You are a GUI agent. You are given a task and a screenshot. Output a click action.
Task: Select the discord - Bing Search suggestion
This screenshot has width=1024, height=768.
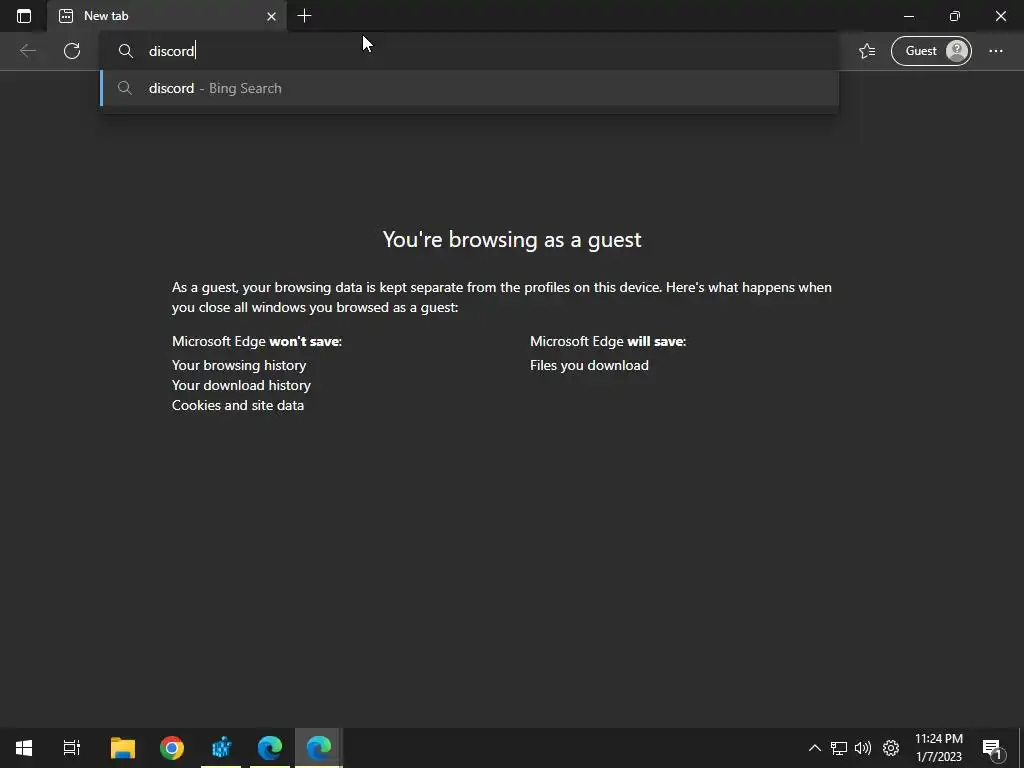pyautogui.click(x=470, y=88)
